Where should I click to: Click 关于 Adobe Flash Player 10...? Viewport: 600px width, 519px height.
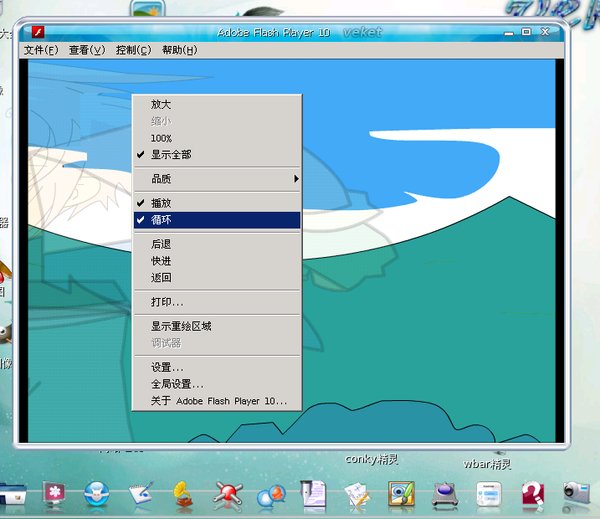click(219, 401)
